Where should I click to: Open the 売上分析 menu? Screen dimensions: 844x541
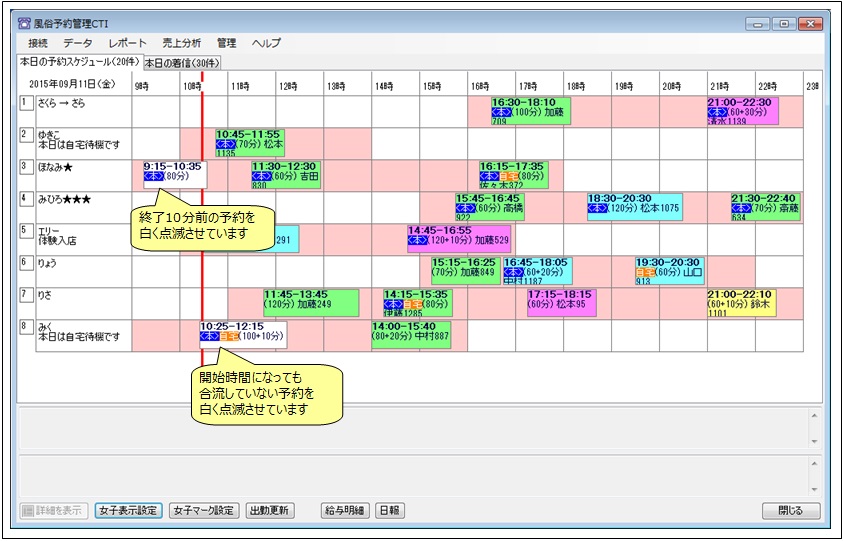tap(181, 43)
